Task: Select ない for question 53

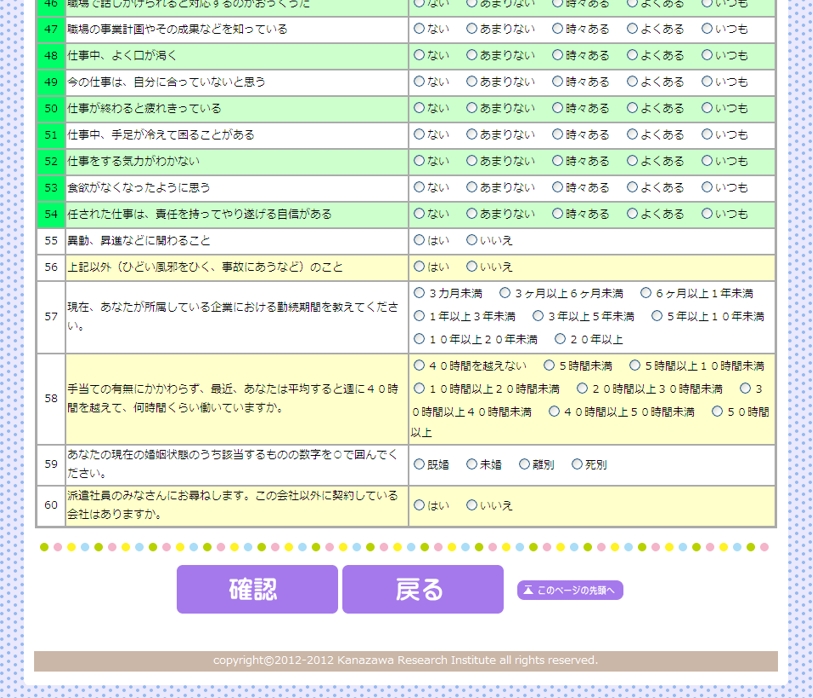Action: click(420, 187)
